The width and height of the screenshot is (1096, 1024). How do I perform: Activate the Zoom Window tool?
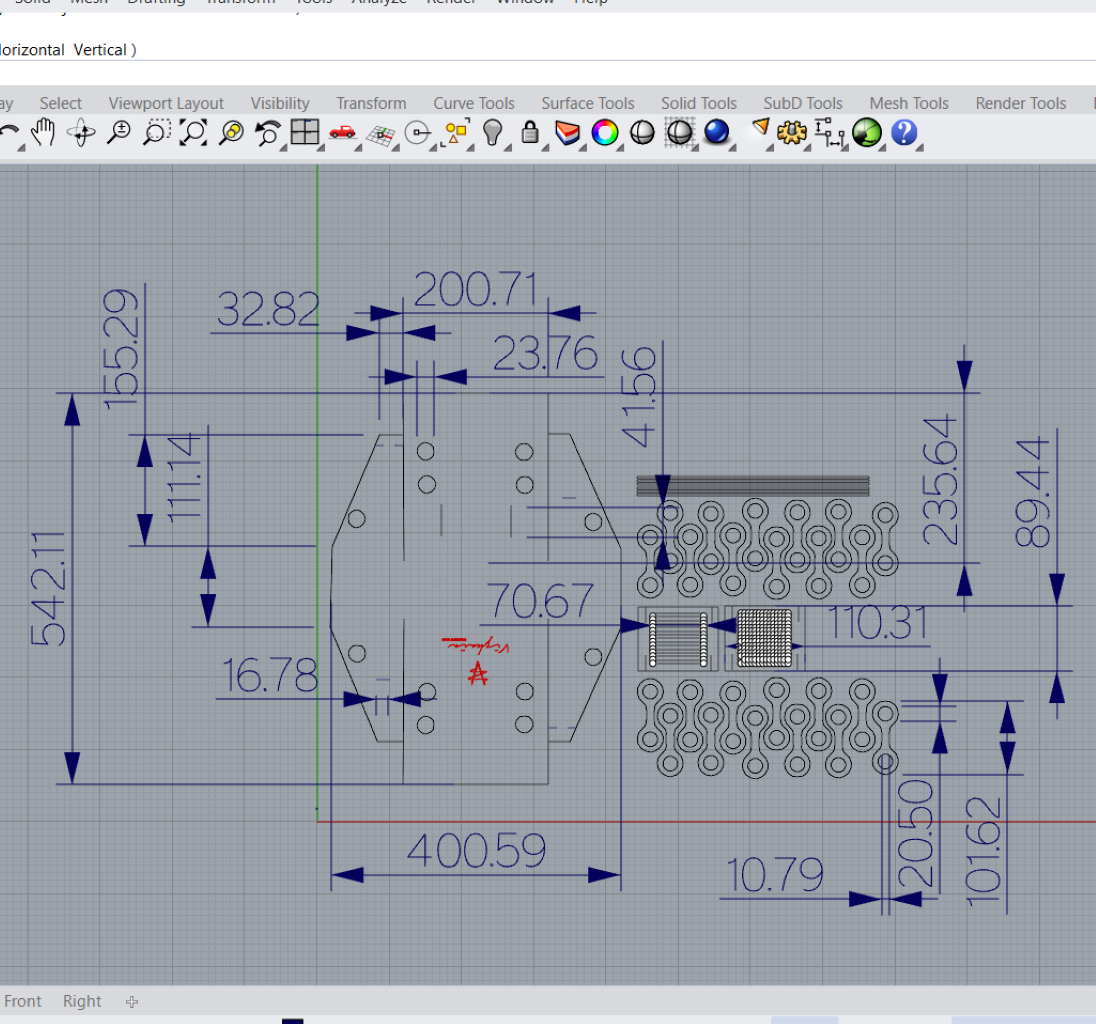156,132
